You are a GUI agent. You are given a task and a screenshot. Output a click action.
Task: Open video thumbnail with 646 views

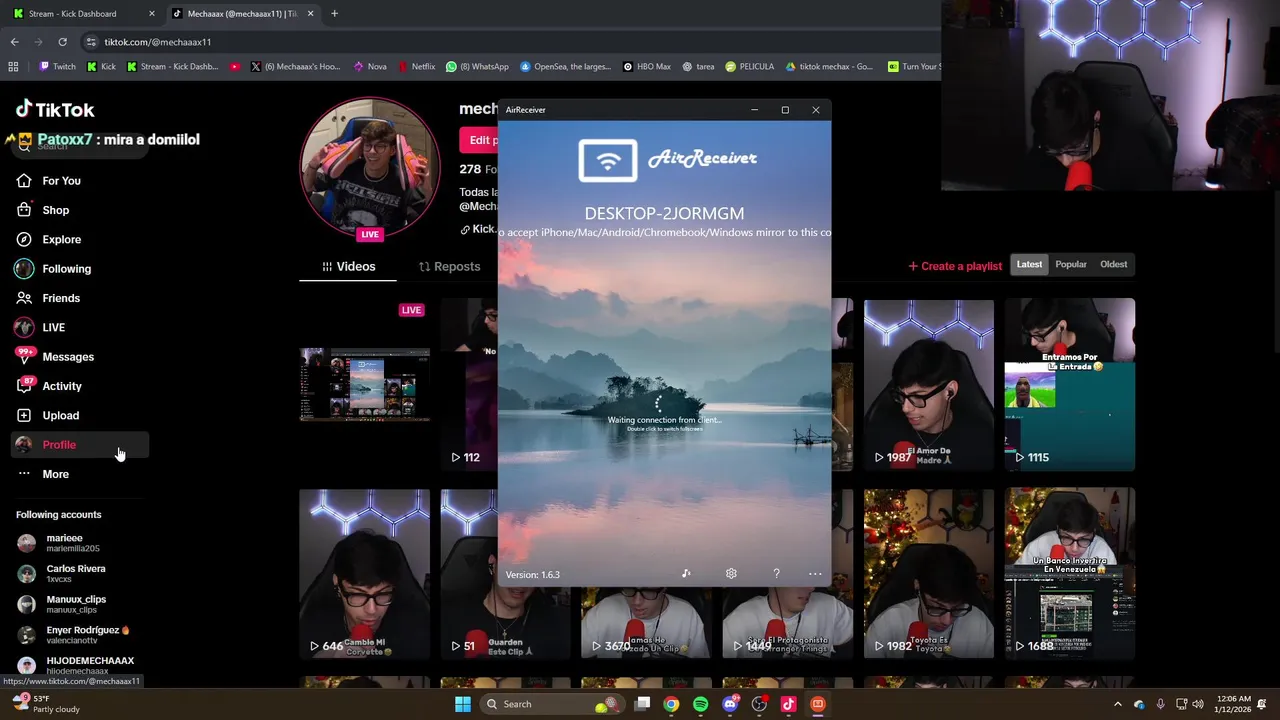[365, 574]
